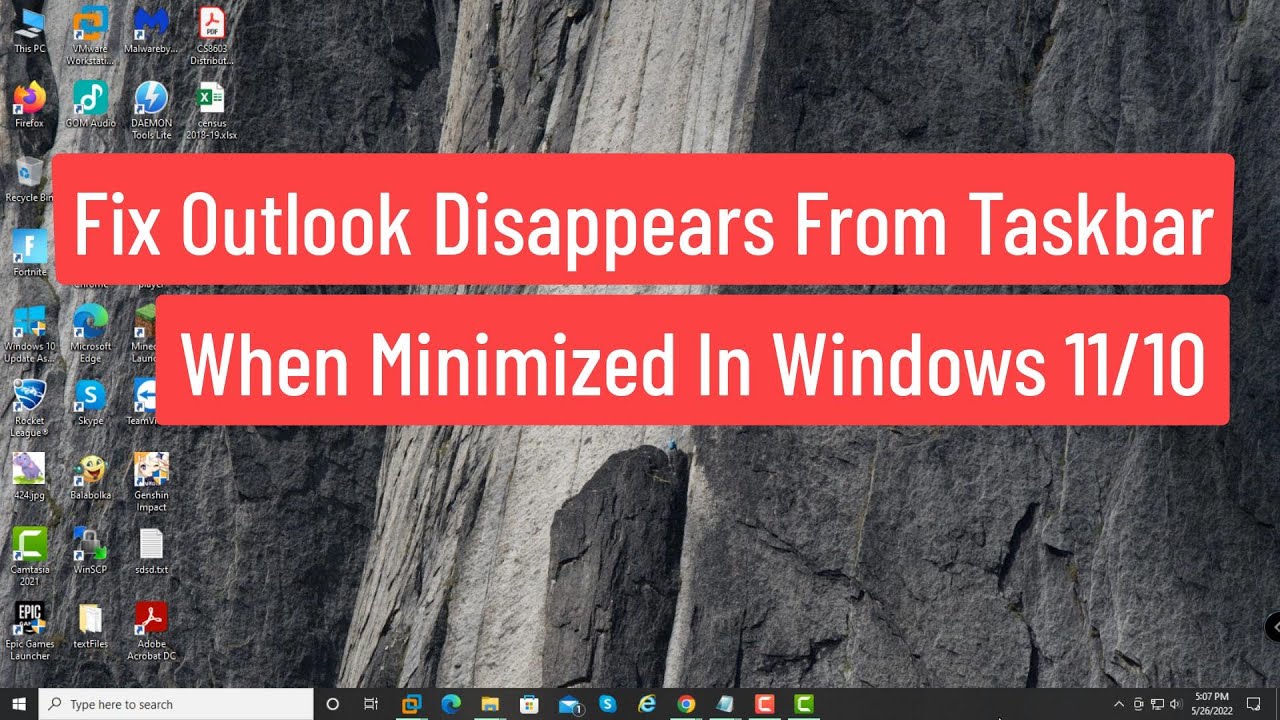Launch Genshin Impact shortcut
The image size is (1280, 720).
[x=151, y=482]
